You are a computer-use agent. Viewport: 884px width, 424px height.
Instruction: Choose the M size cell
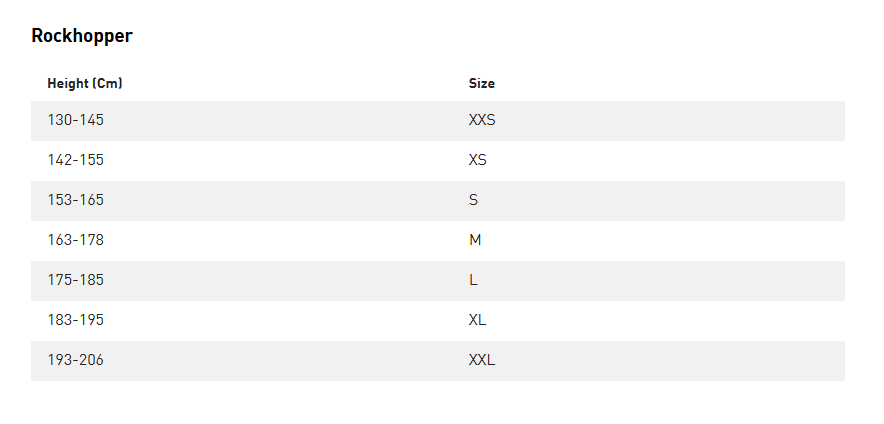pyautogui.click(x=475, y=240)
